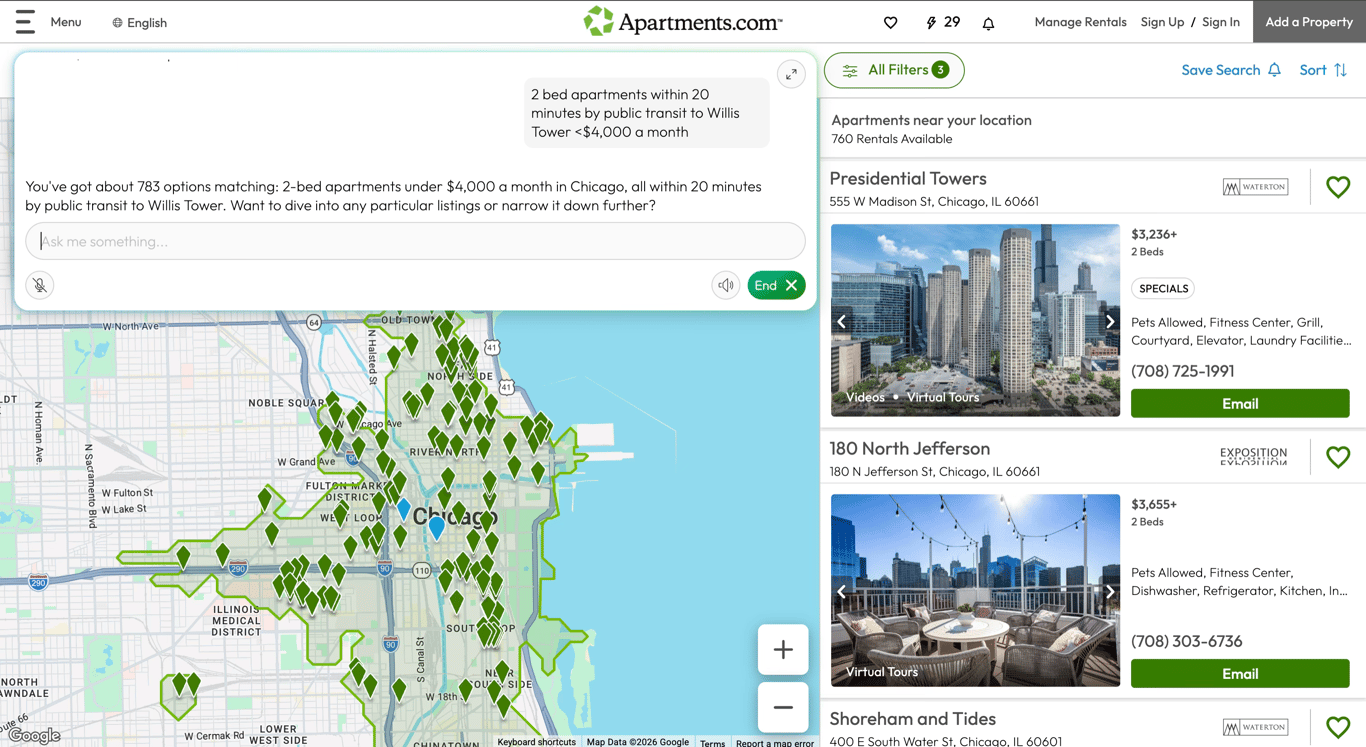Call 180 North Jefferson at (708) 303-6736

1186,641
